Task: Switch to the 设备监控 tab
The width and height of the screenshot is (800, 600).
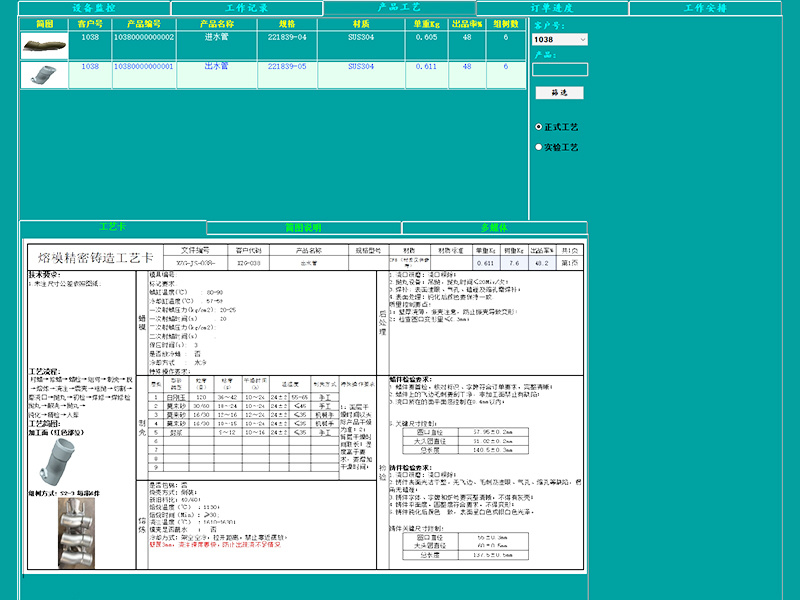Action: coord(94,8)
